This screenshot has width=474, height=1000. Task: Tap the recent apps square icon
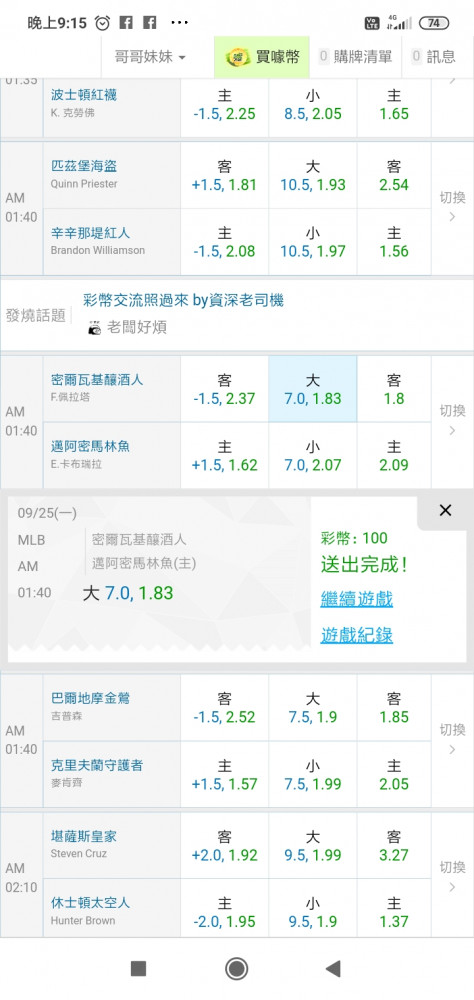(x=138, y=969)
